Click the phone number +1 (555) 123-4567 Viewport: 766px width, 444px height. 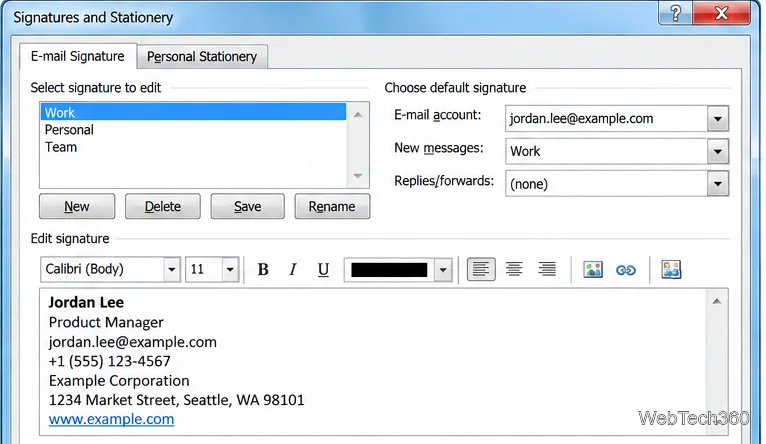109,361
